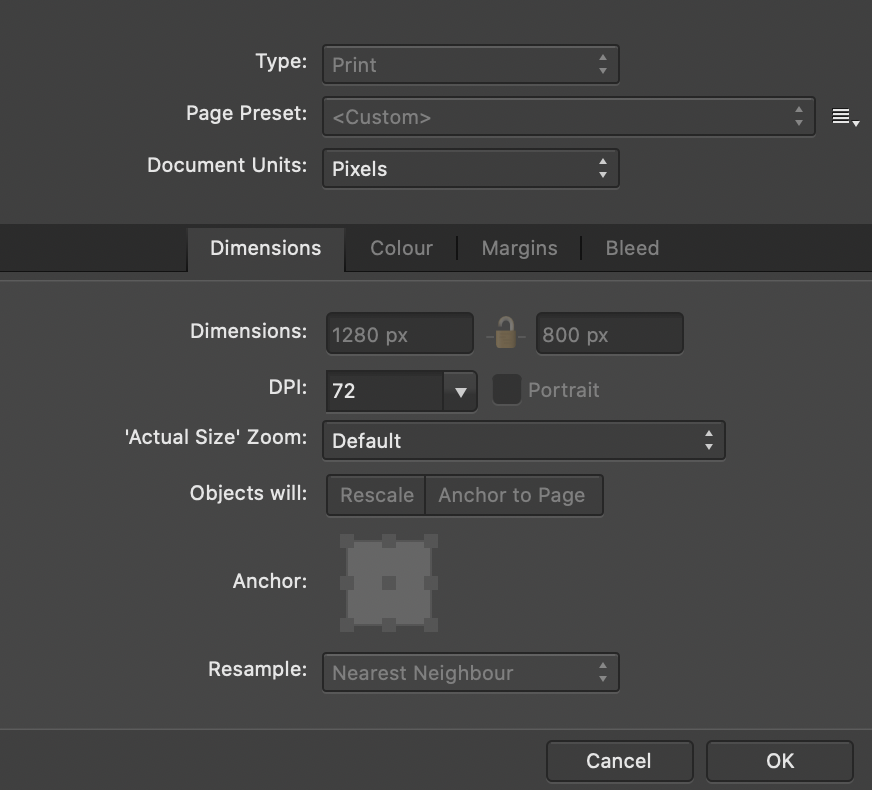Select the bottom-right anchor point

click(x=431, y=625)
